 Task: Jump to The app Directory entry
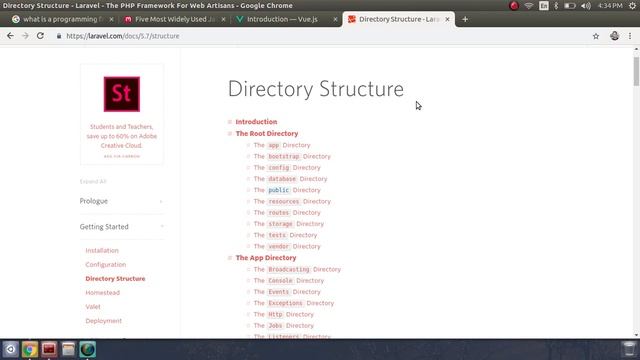282,145
